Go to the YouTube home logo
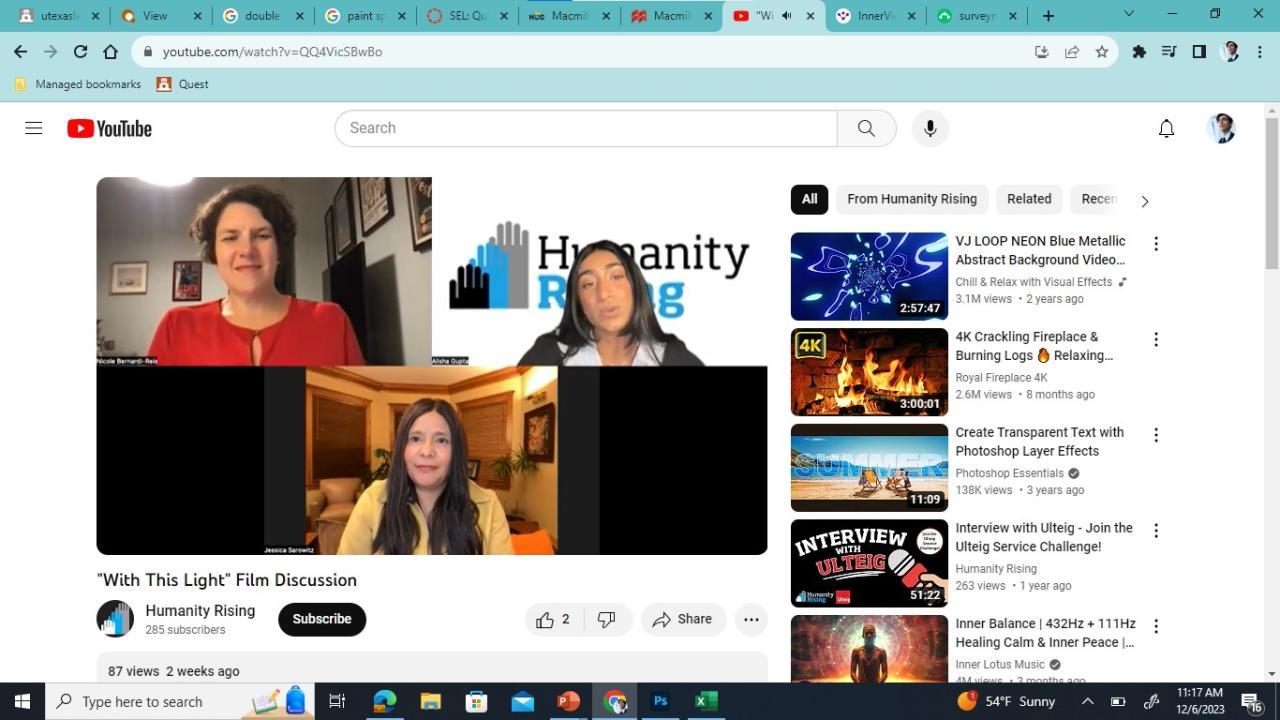 tap(110, 128)
